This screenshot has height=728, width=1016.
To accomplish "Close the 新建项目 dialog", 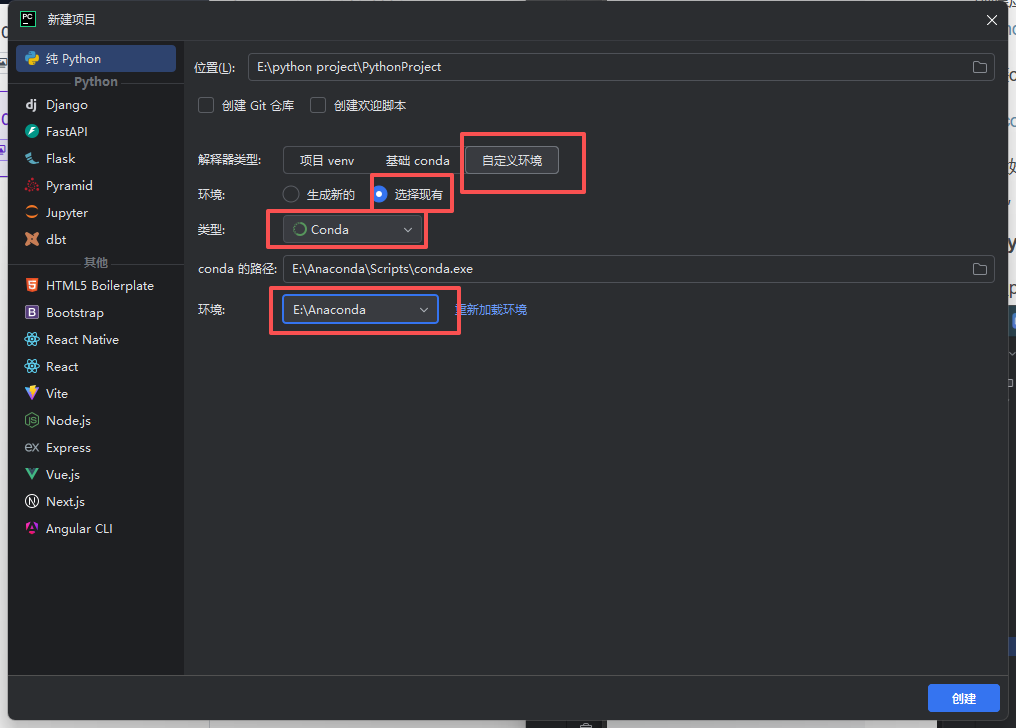I will pos(991,20).
